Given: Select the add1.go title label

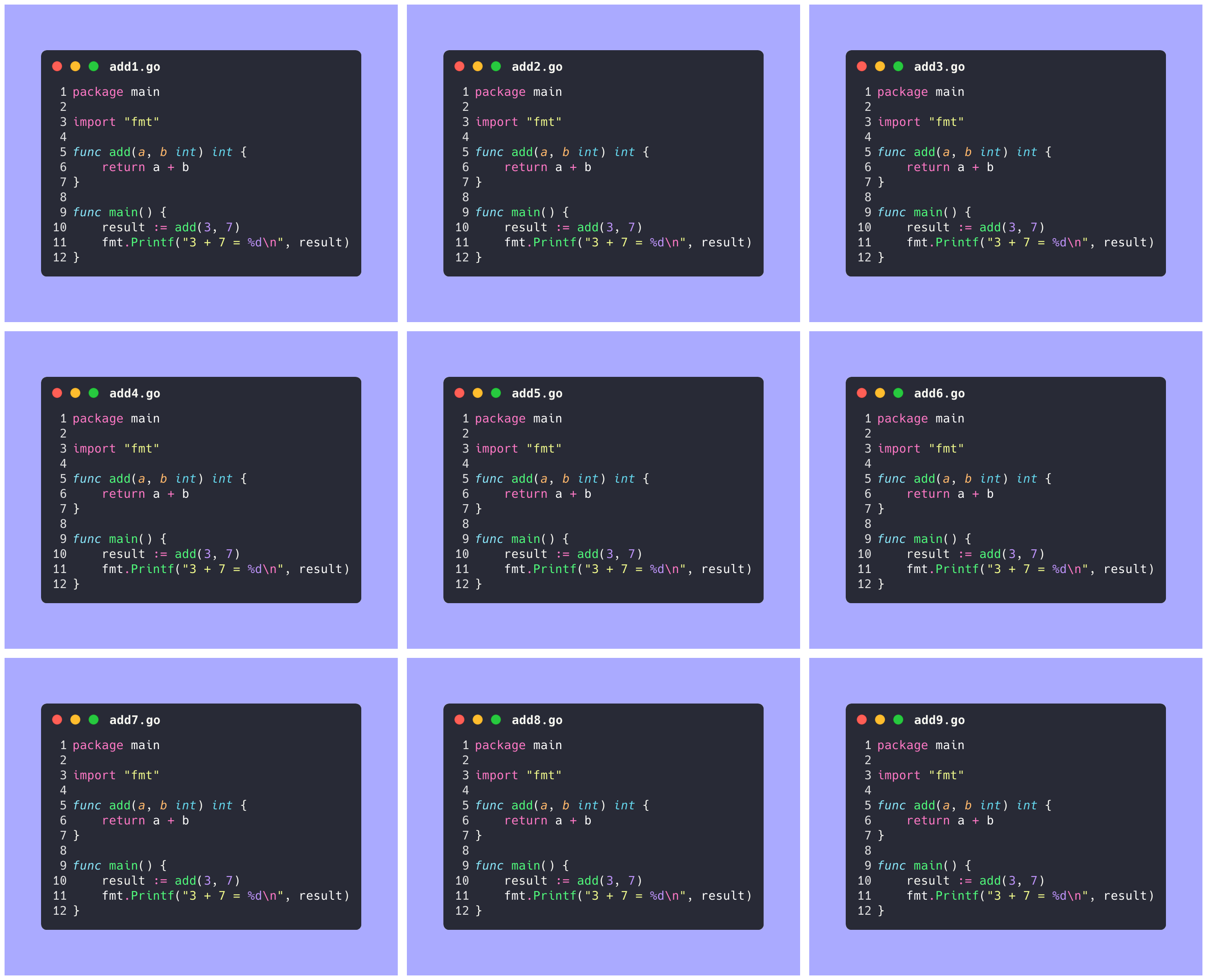Looking at the screenshot, I should (134, 67).
